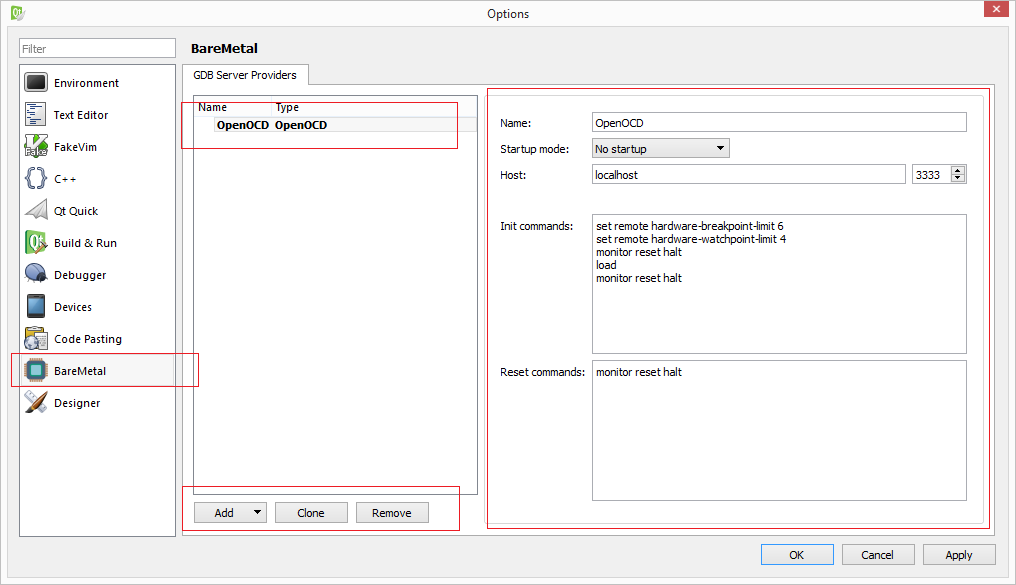This screenshot has height=585, width=1016.
Task: Click the Host field containing localhost
Action: coord(748,175)
